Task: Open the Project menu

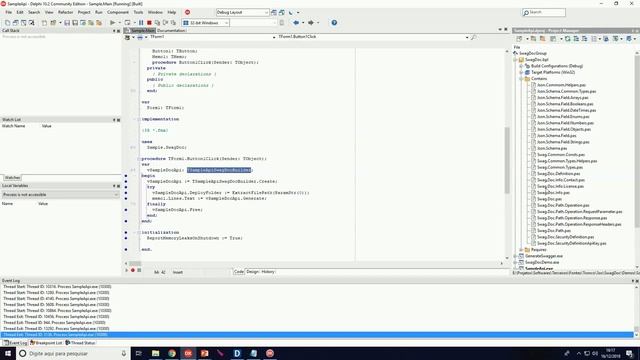Action: coord(84,12)
